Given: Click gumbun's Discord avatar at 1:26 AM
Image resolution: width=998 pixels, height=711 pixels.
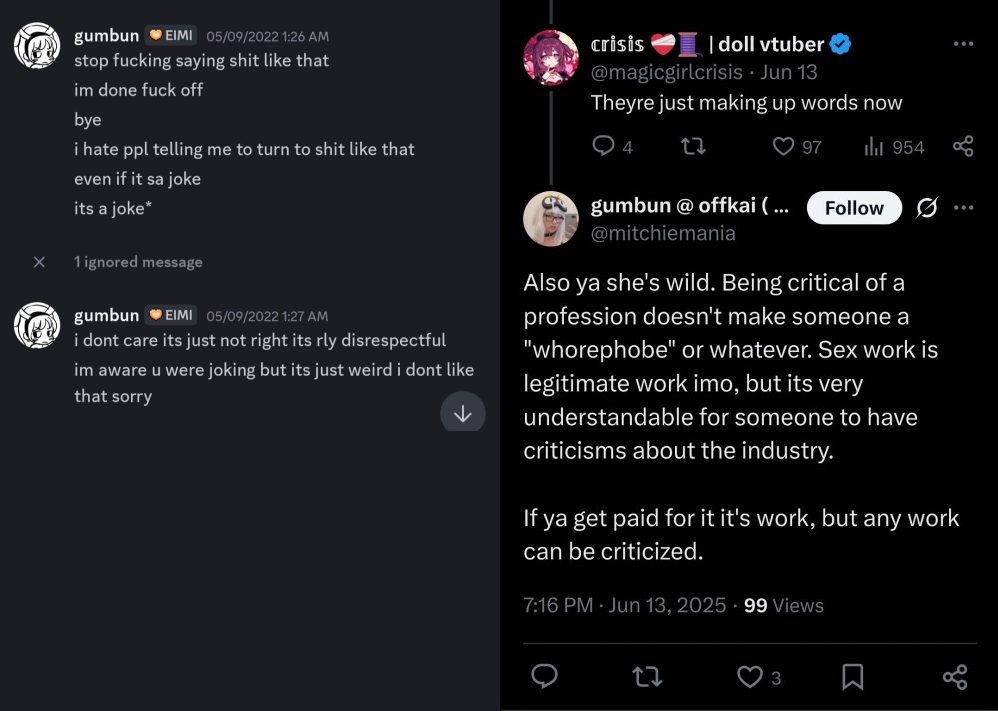Looking at the screenshot, I should (x=38, y=47).
